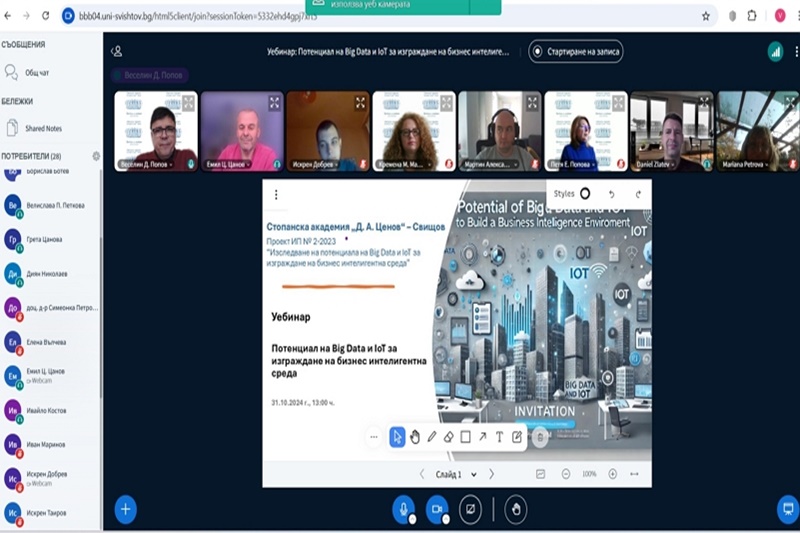This screenshot has height=533, width=800.
Task: Go to the previous slide
Action: 421,474
